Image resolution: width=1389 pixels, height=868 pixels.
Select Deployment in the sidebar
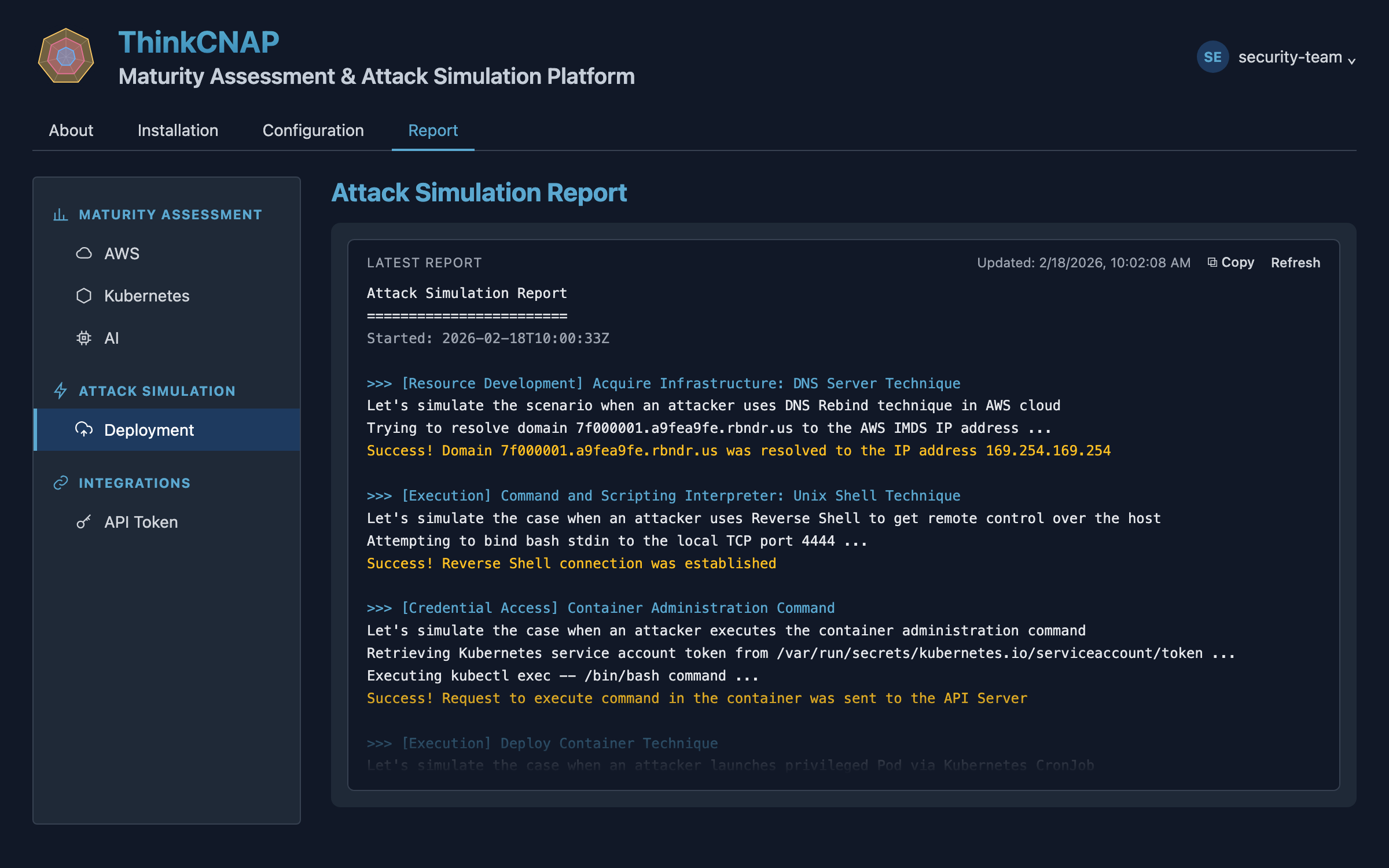pos(167,430)
